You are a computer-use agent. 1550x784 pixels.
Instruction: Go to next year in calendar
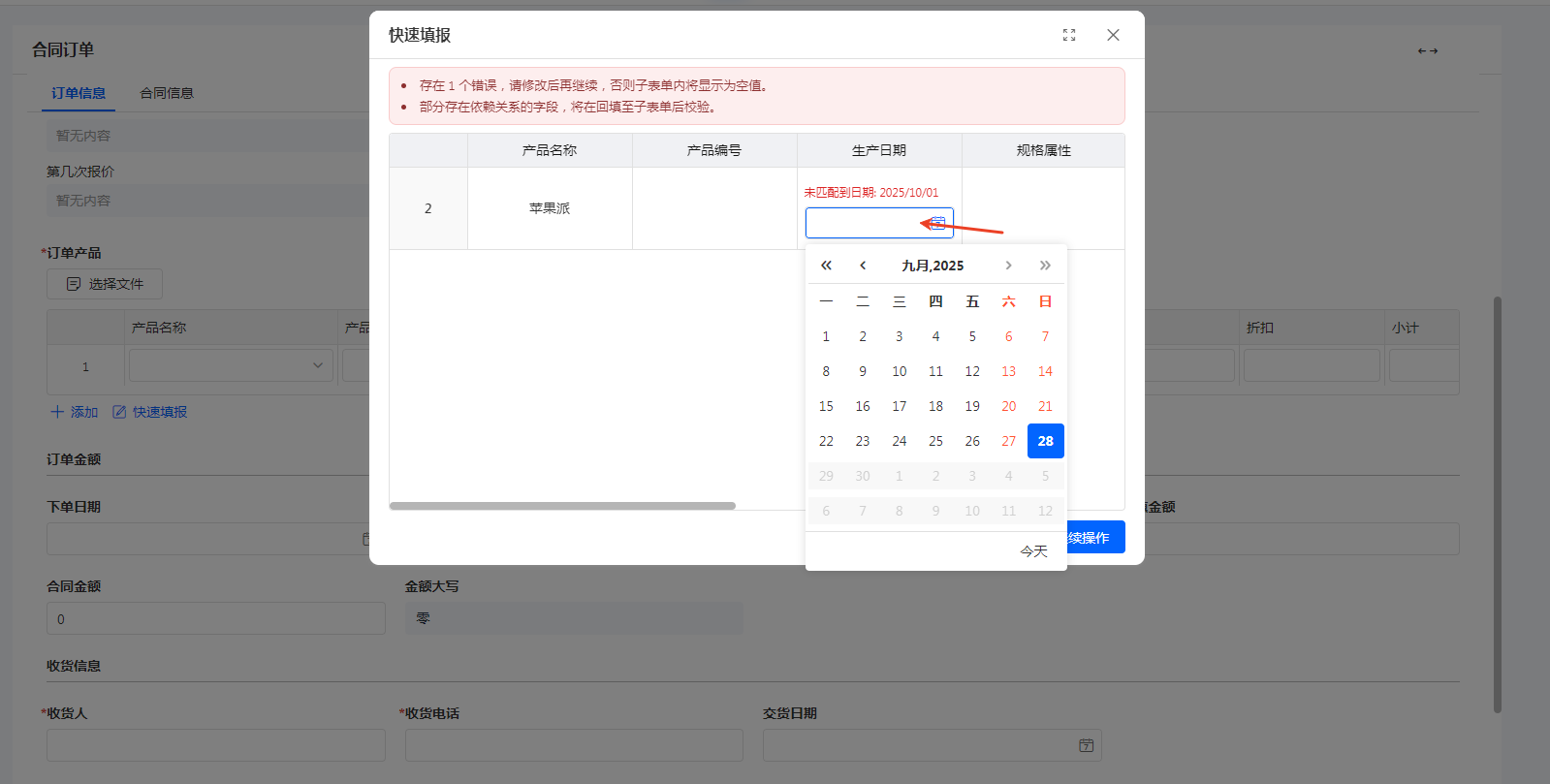pyautogui.click(x=1045, y=266)
